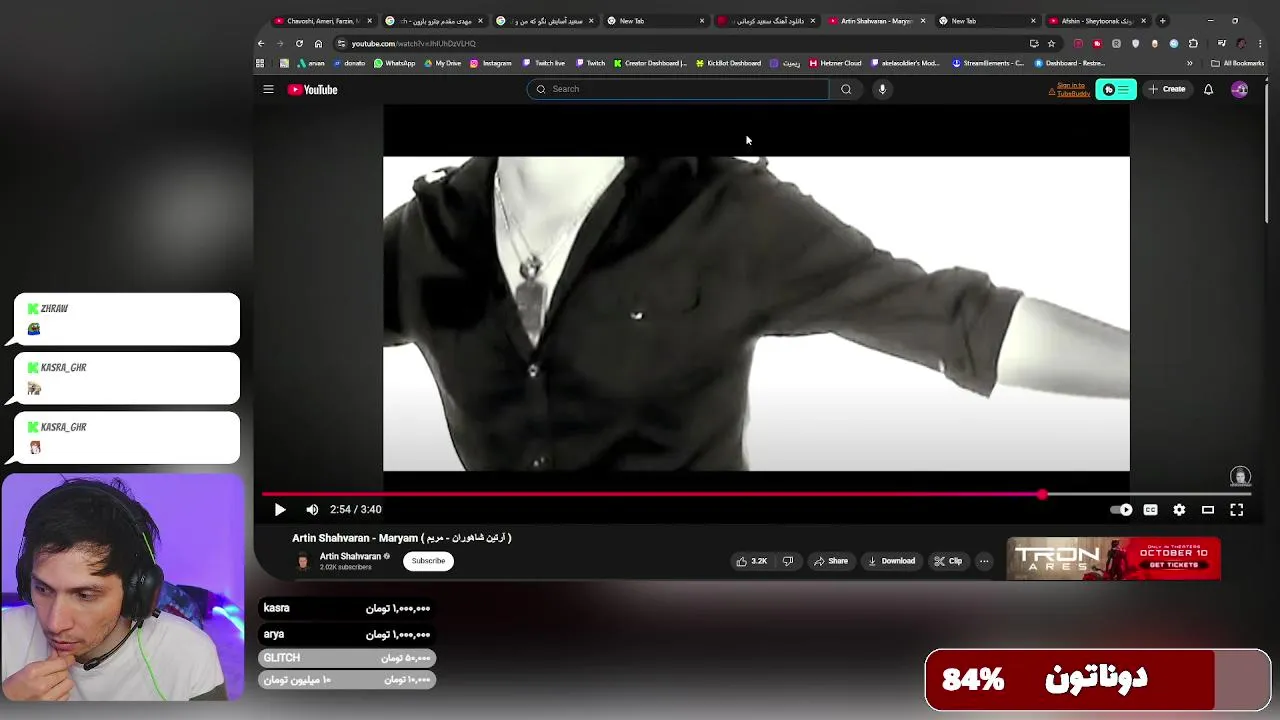Enter full screen on the video
Image resolution: width=1280 pixels, height=720 pixels.
1237,510
